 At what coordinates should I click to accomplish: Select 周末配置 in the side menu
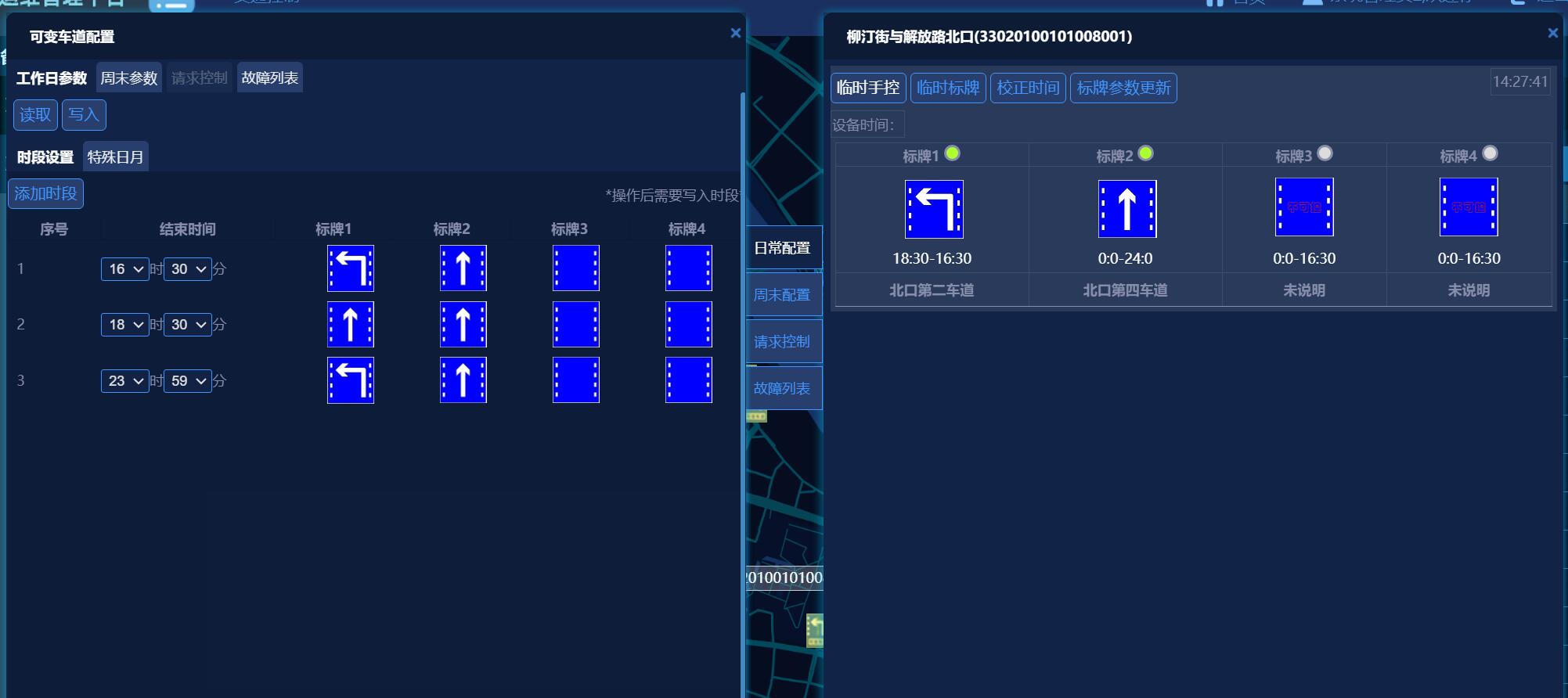point(783,295)
